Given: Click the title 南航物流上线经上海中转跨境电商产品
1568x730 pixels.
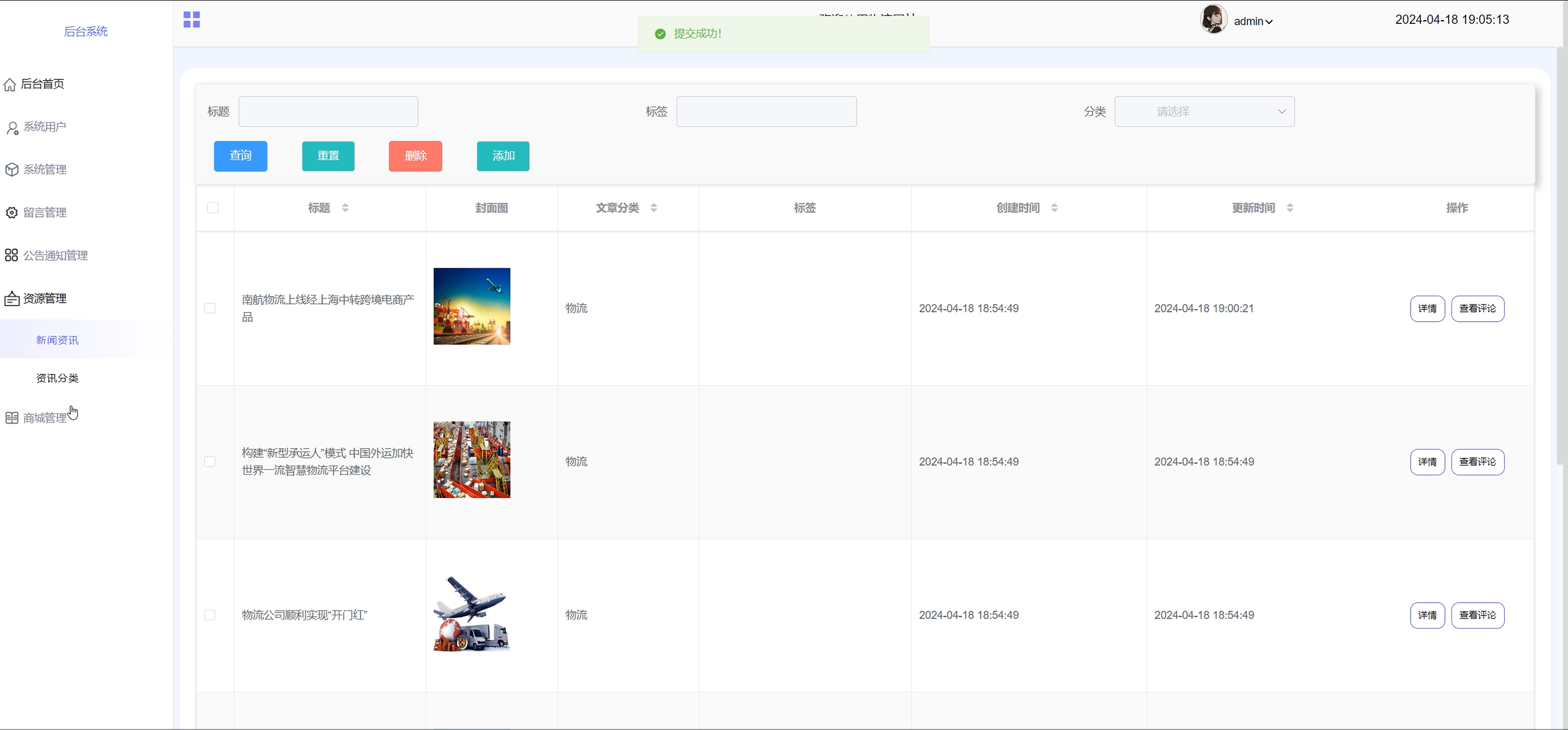Looking at the screenshot, I should 328,308.
